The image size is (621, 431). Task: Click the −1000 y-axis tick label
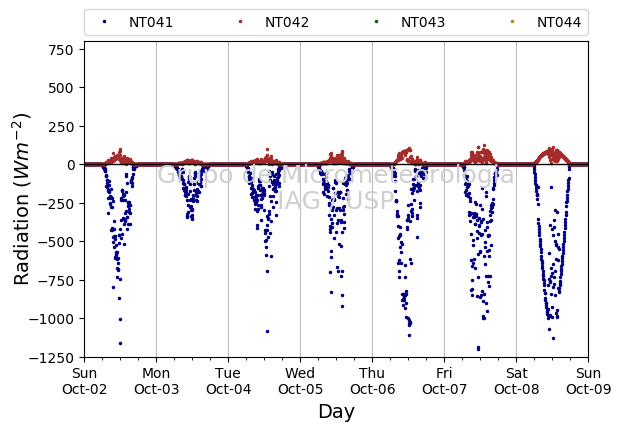(x=51, y=319)
